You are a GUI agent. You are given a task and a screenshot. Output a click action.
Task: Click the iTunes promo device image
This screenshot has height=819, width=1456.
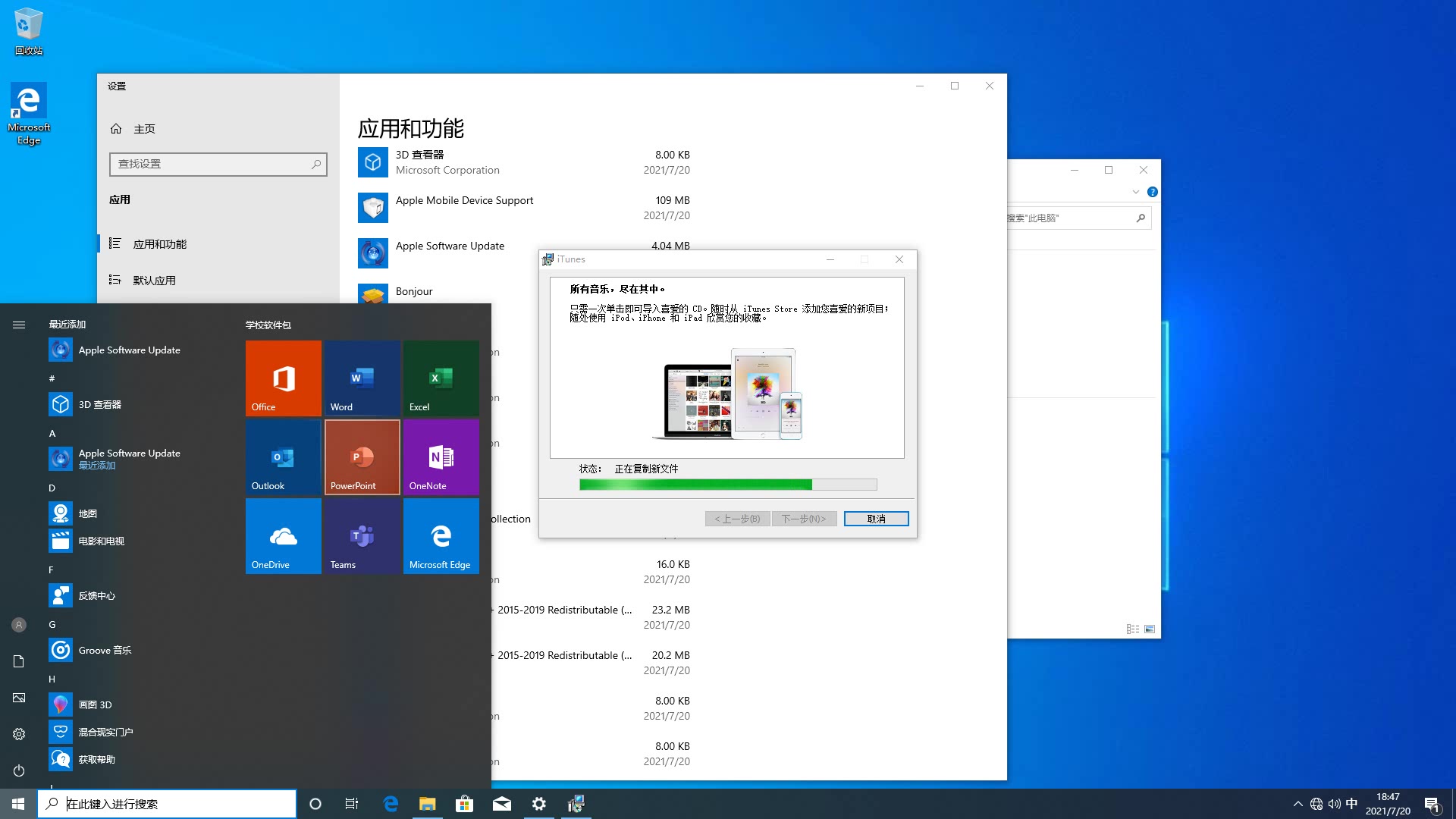727,394
